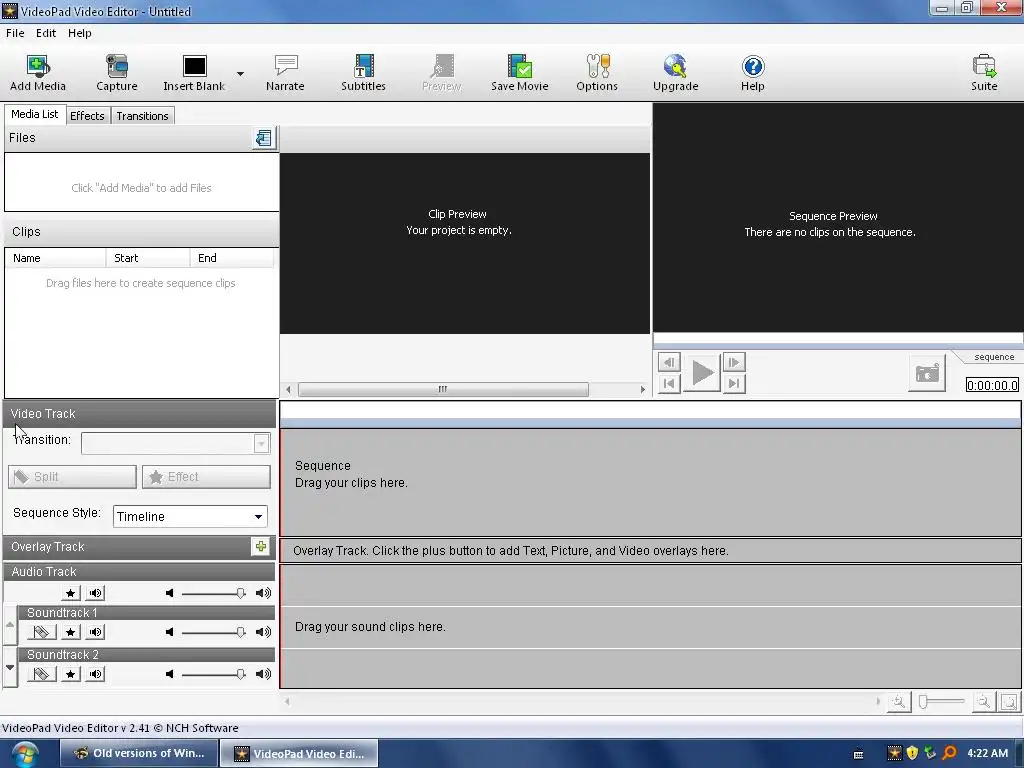This screenshot has width=1024, height=768.
Task: Open the Edit menu
Action: click(x=46, y=33)
